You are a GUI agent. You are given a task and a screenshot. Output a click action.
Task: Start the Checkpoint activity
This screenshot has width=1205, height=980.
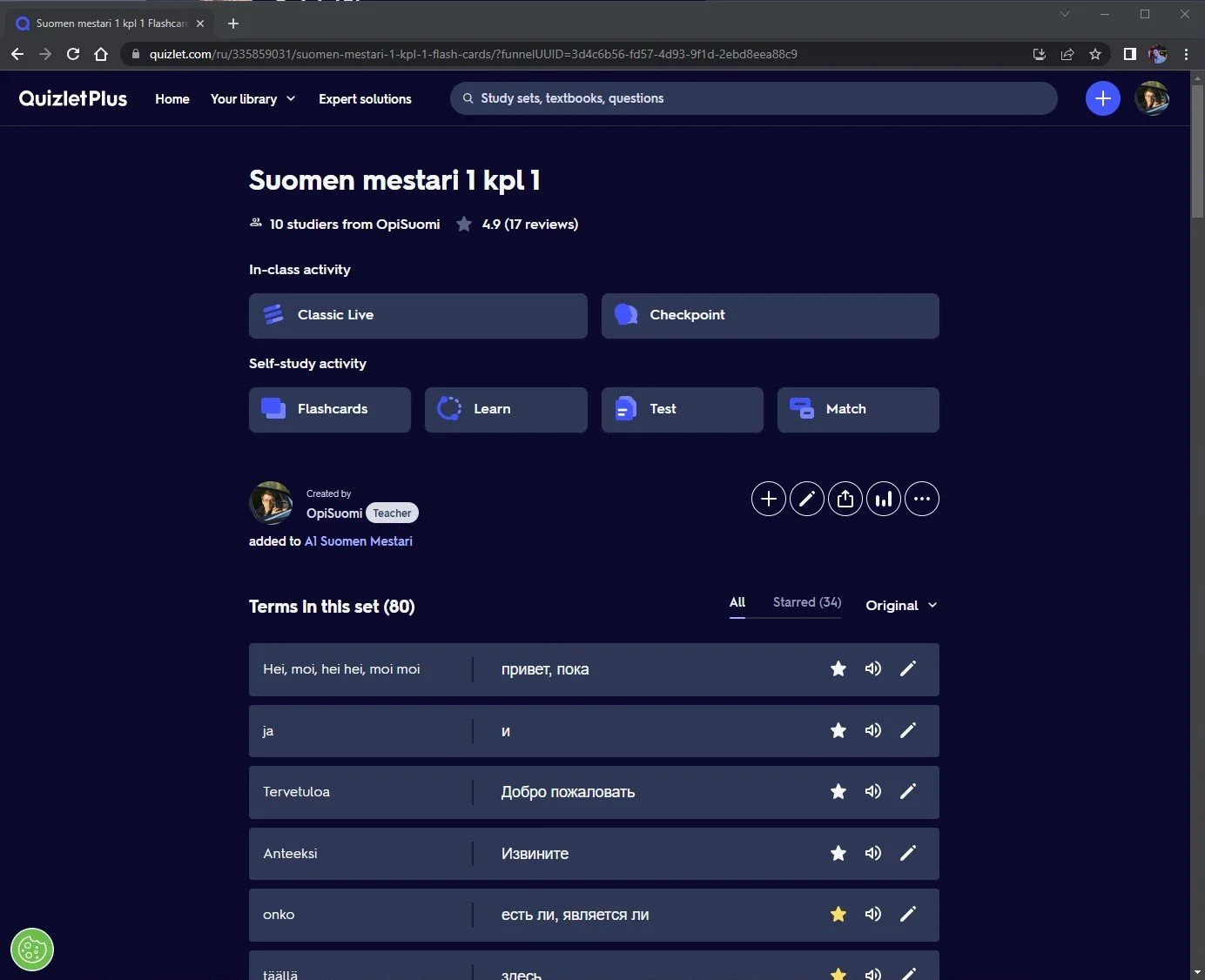(770, 315)
